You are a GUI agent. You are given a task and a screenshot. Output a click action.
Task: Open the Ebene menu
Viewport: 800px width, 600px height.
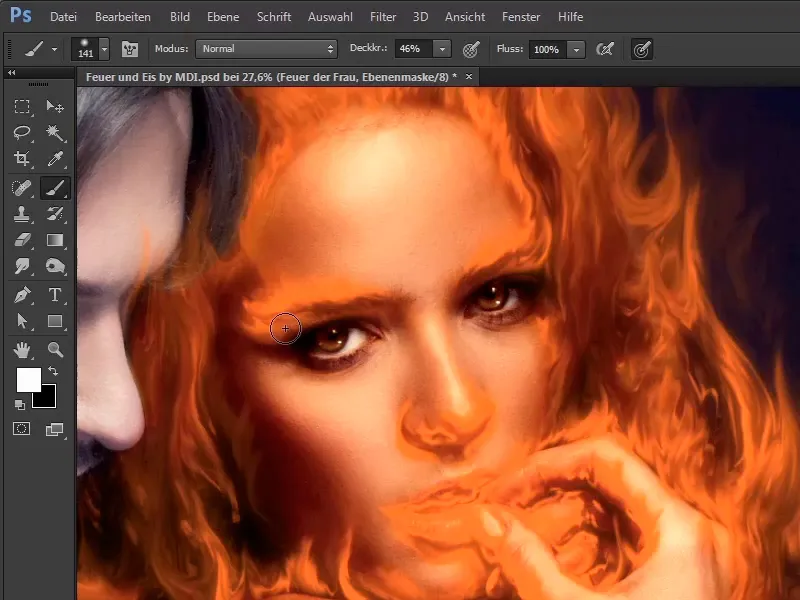click(x=223, y=17)
